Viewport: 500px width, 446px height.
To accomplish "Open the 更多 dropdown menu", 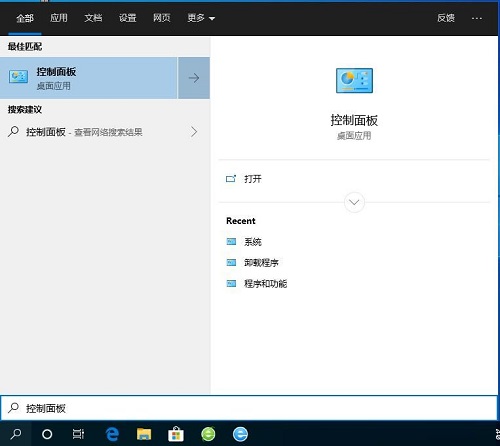I will [x=201, y=18].
